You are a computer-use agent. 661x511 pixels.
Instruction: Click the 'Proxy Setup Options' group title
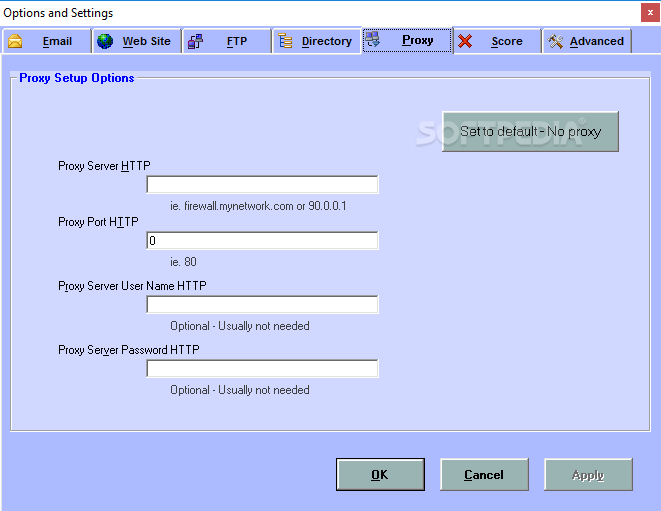click(x=77, y=78)
